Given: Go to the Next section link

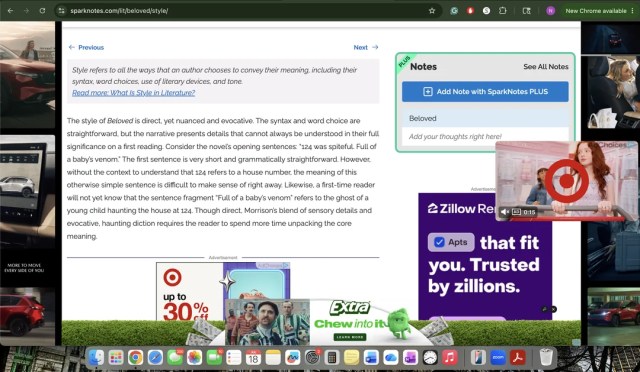Looking at the screenshot, I should (366, 47).
